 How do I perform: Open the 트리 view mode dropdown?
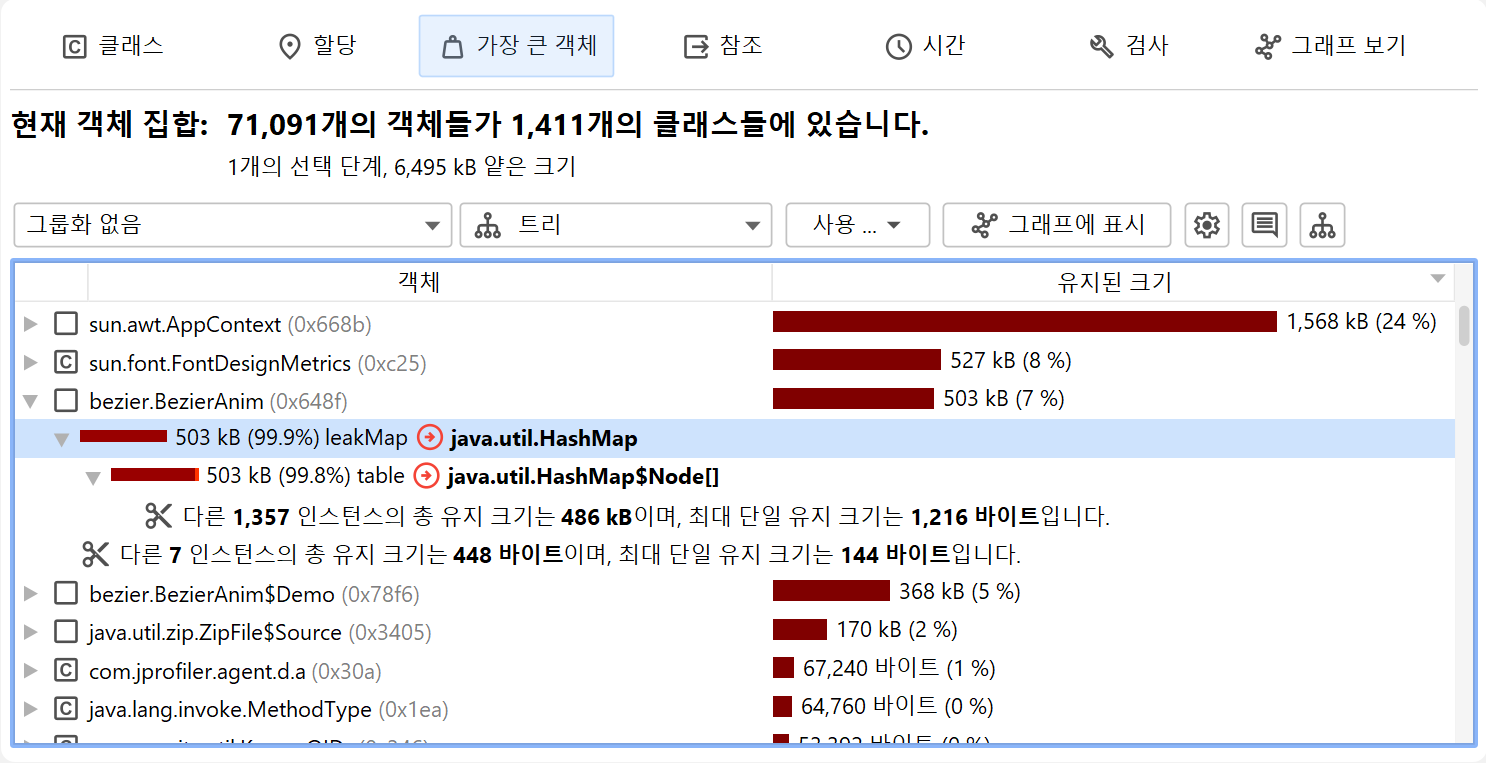click(x=615, y=225)
